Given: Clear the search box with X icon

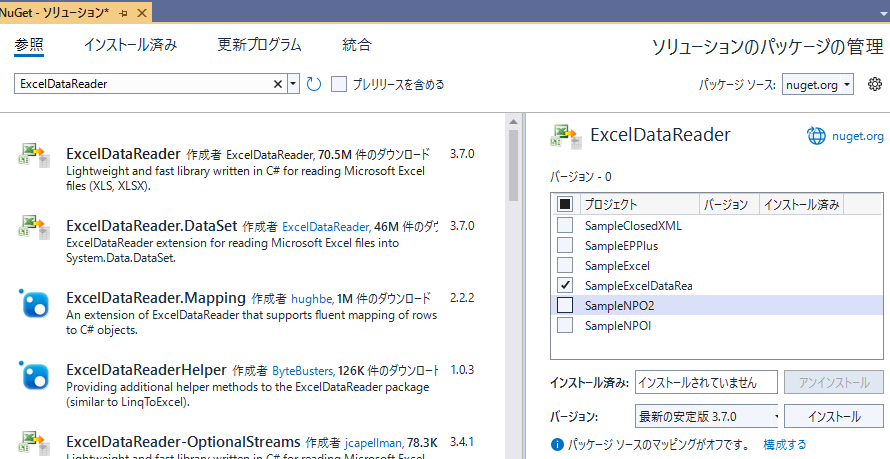Looking at the screenshot, I should (278, 84).
